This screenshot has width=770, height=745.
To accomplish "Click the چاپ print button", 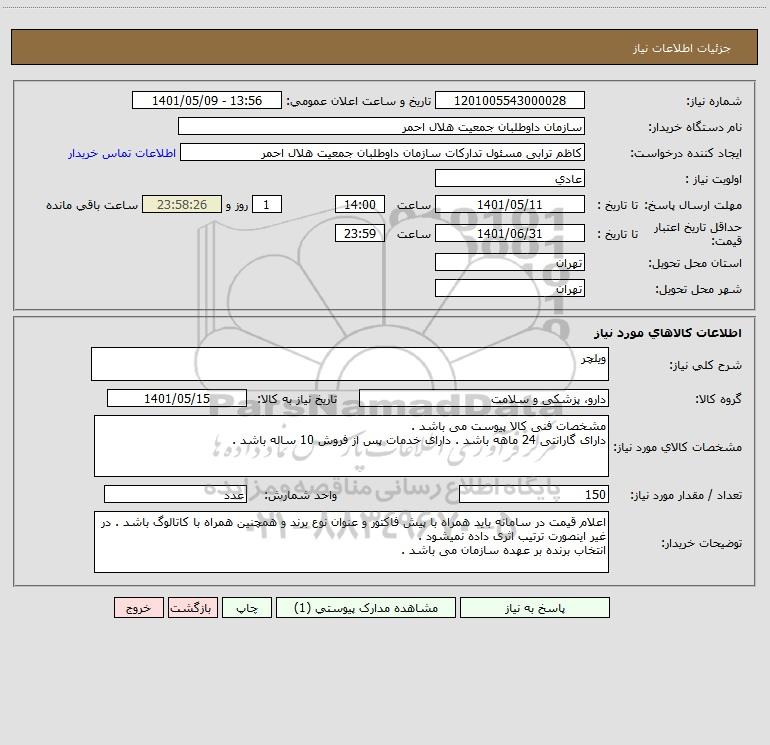I will [x=247, y=607].
